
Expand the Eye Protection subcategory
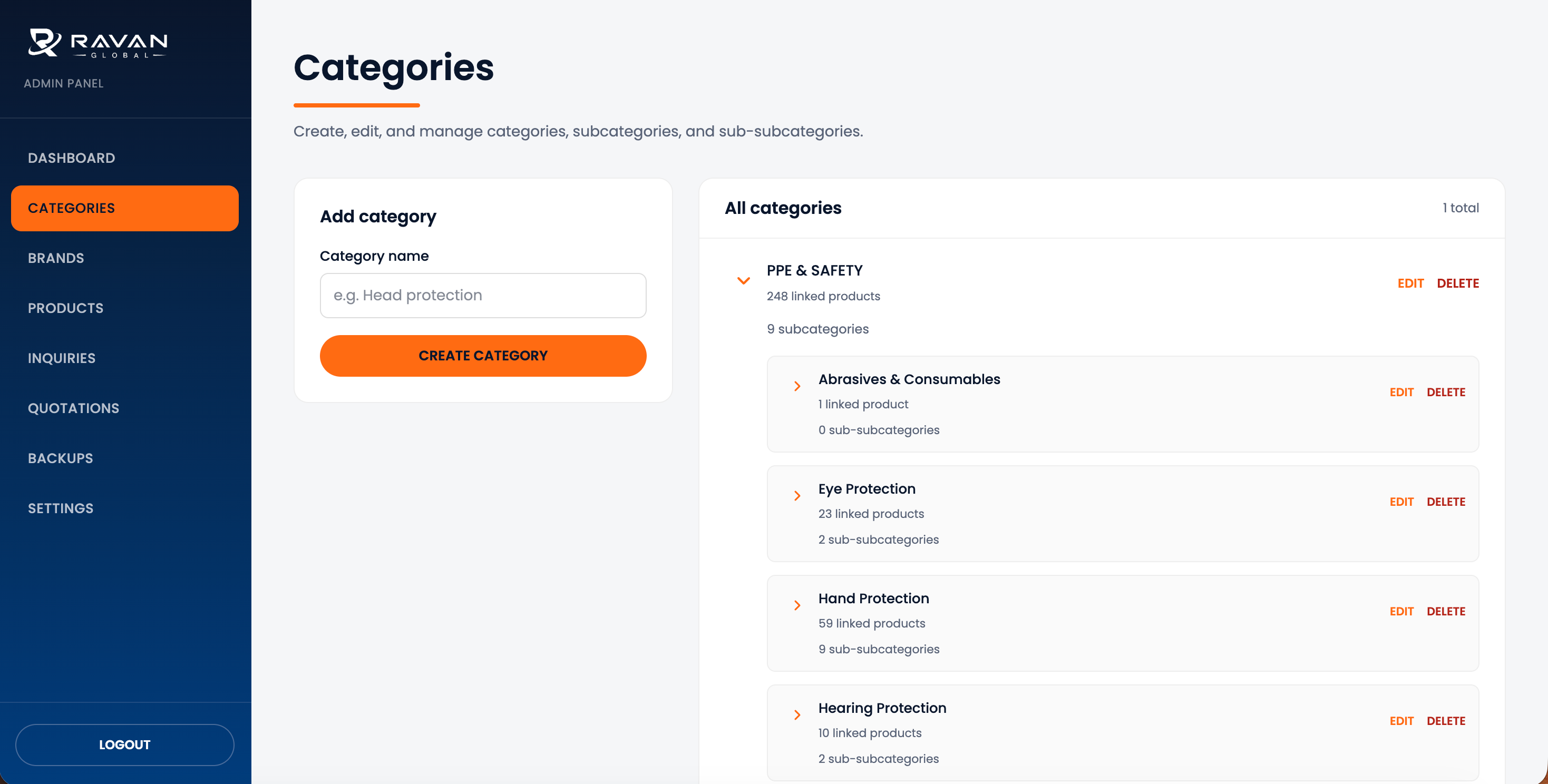[797, 496]
